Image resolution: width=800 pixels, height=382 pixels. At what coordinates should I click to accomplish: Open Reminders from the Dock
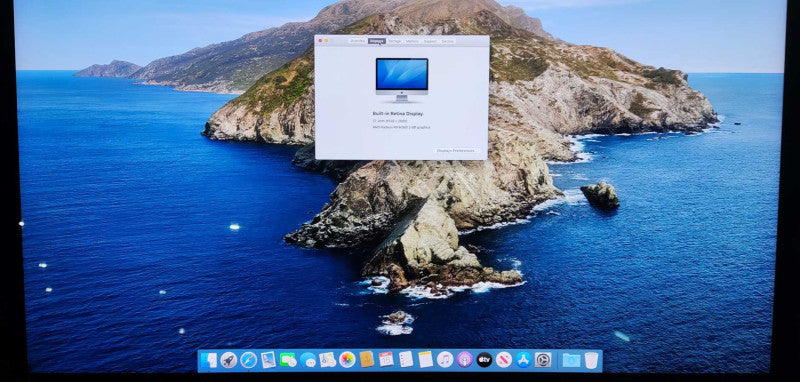click(x=406, y=360)
